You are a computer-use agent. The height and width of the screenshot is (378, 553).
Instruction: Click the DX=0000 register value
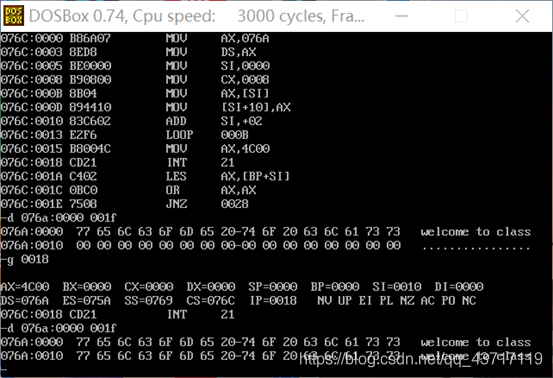tap(211, 287)
